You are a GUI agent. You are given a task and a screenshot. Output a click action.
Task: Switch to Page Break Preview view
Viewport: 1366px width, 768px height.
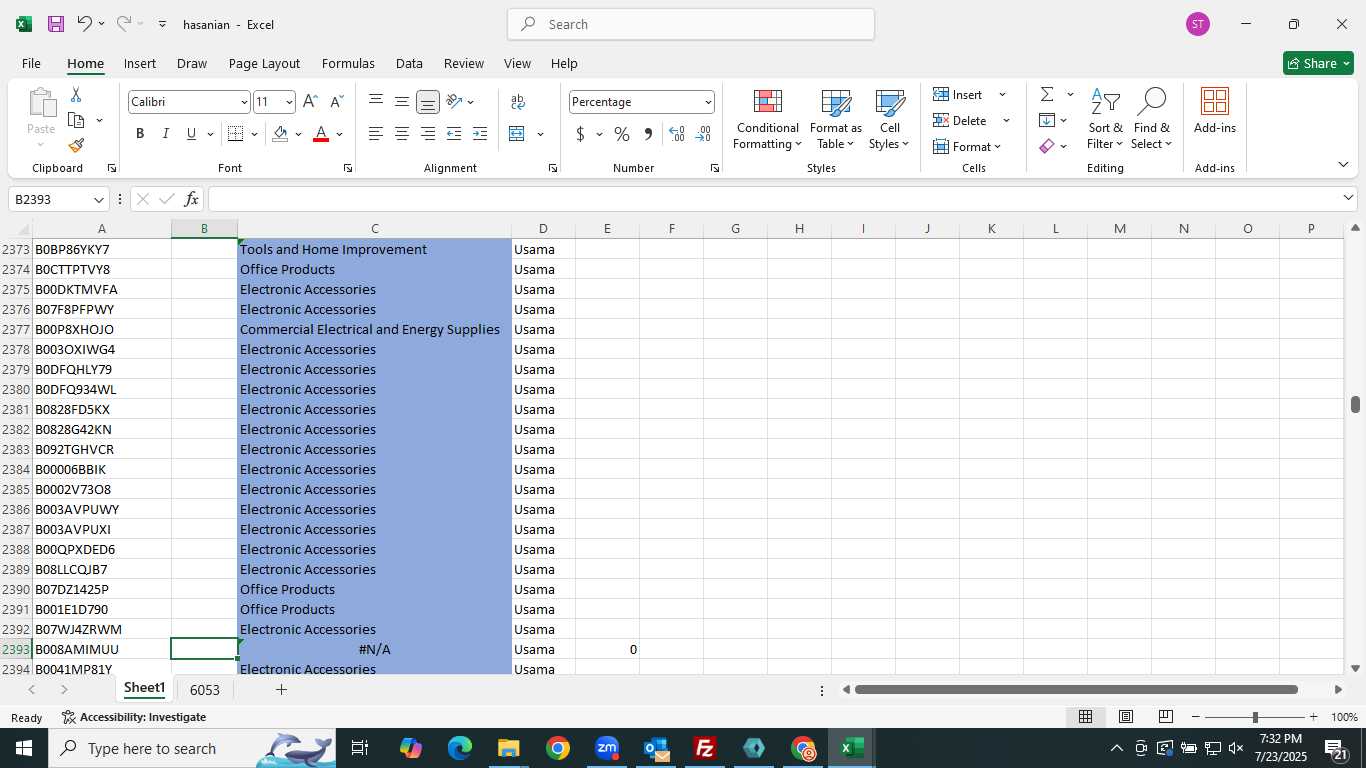click(1165, 717)
